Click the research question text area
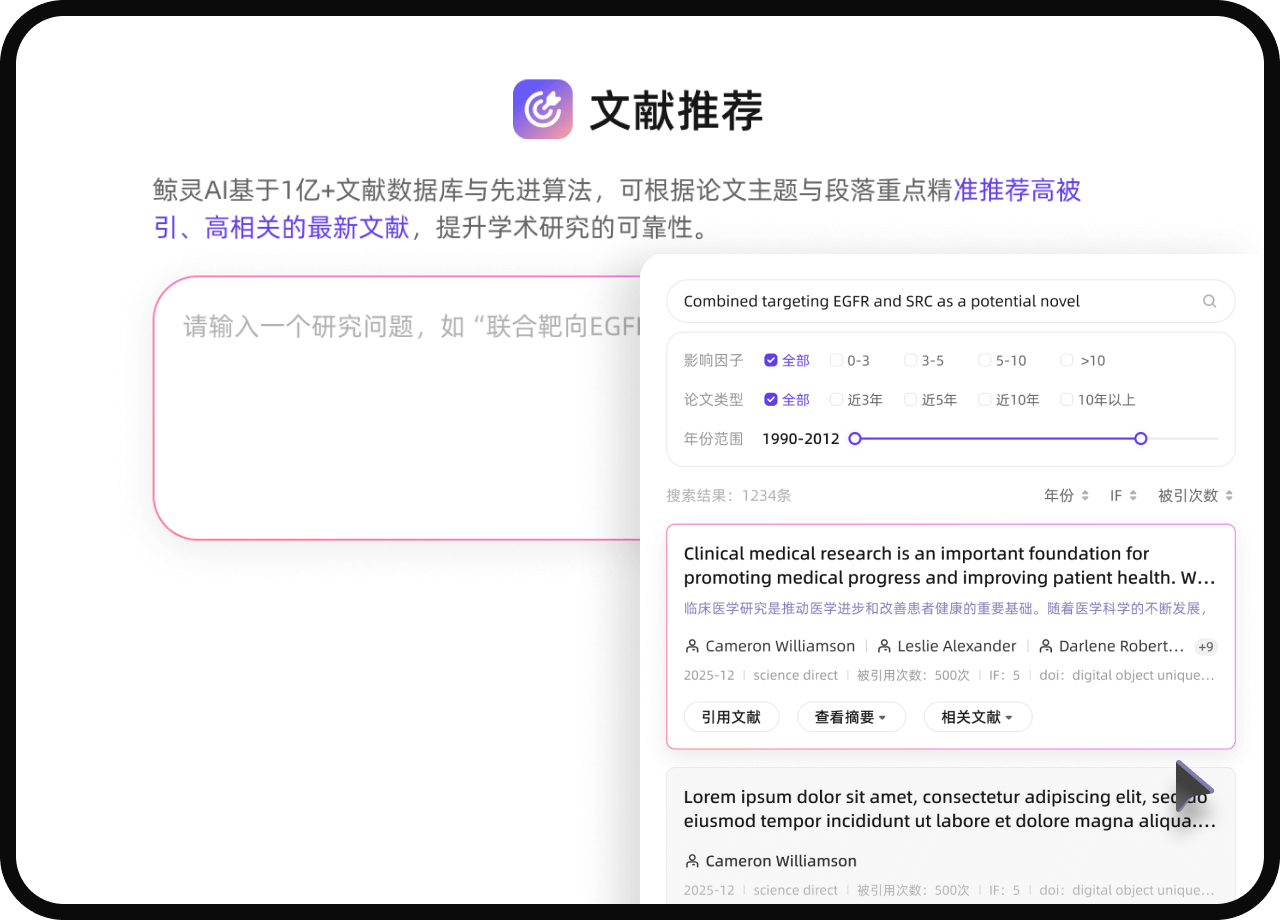 (x=400, y=420)
